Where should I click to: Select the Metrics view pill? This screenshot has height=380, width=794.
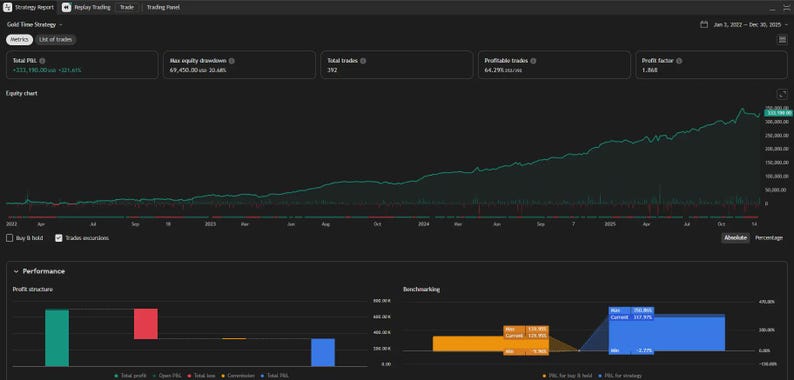[x=20, y=40]
